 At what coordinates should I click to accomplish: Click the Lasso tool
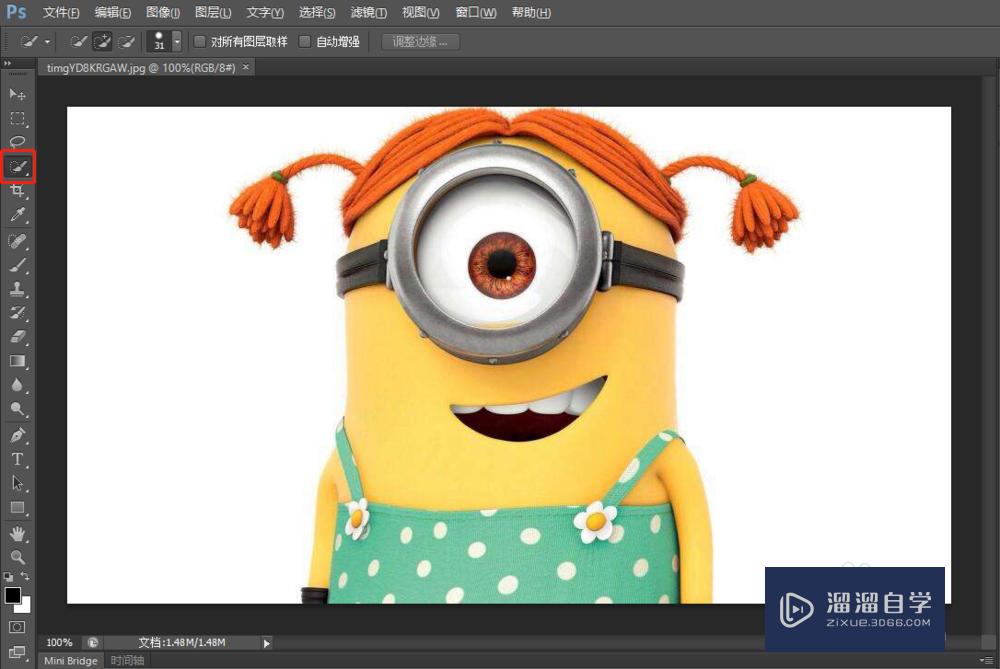pos(18,141)
